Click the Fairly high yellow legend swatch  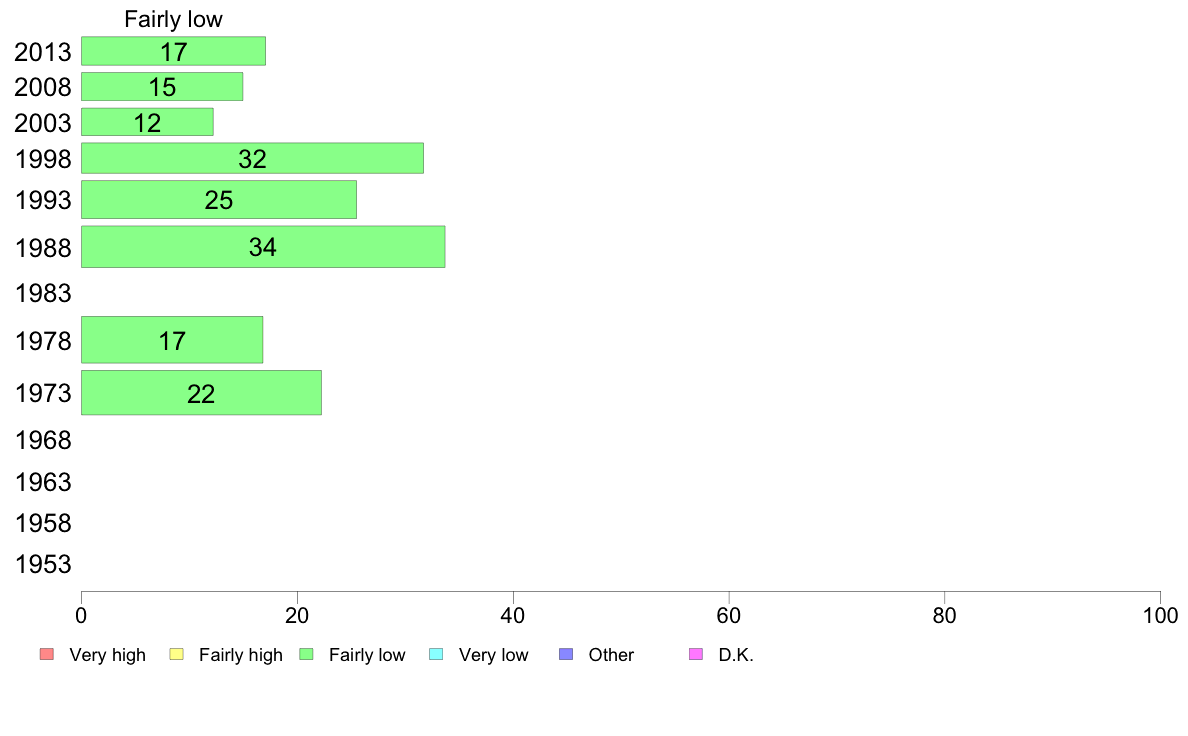tap(177, 654)
